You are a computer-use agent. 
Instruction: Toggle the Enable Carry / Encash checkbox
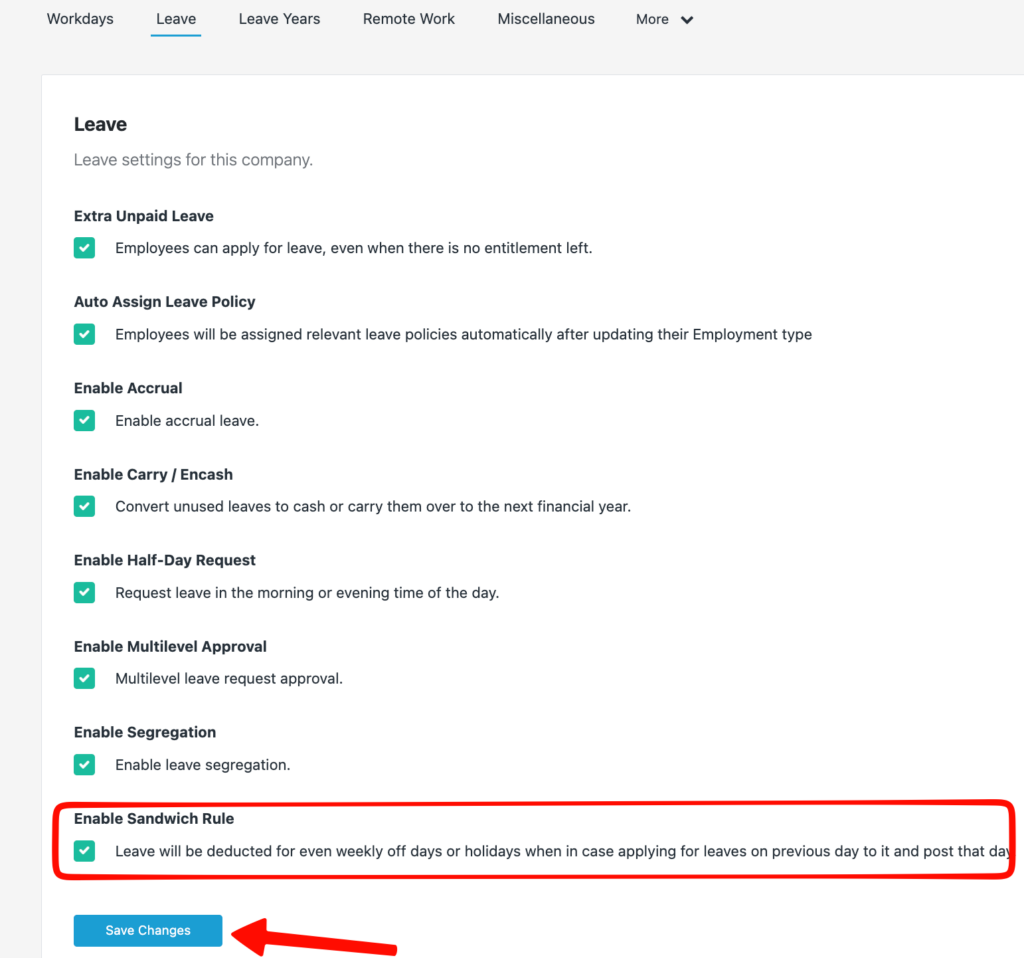pos(85,506)
